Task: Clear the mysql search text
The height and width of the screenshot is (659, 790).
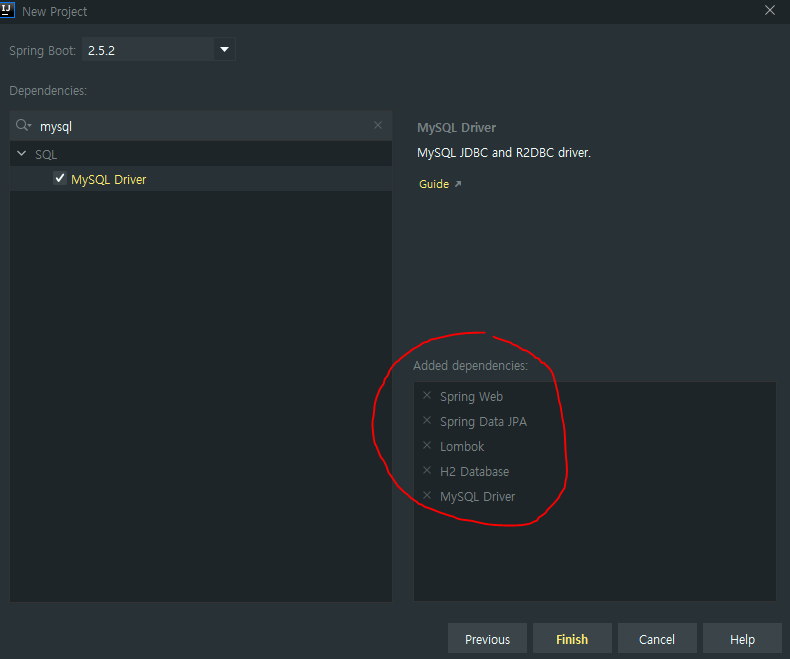Action: (378, 125)
